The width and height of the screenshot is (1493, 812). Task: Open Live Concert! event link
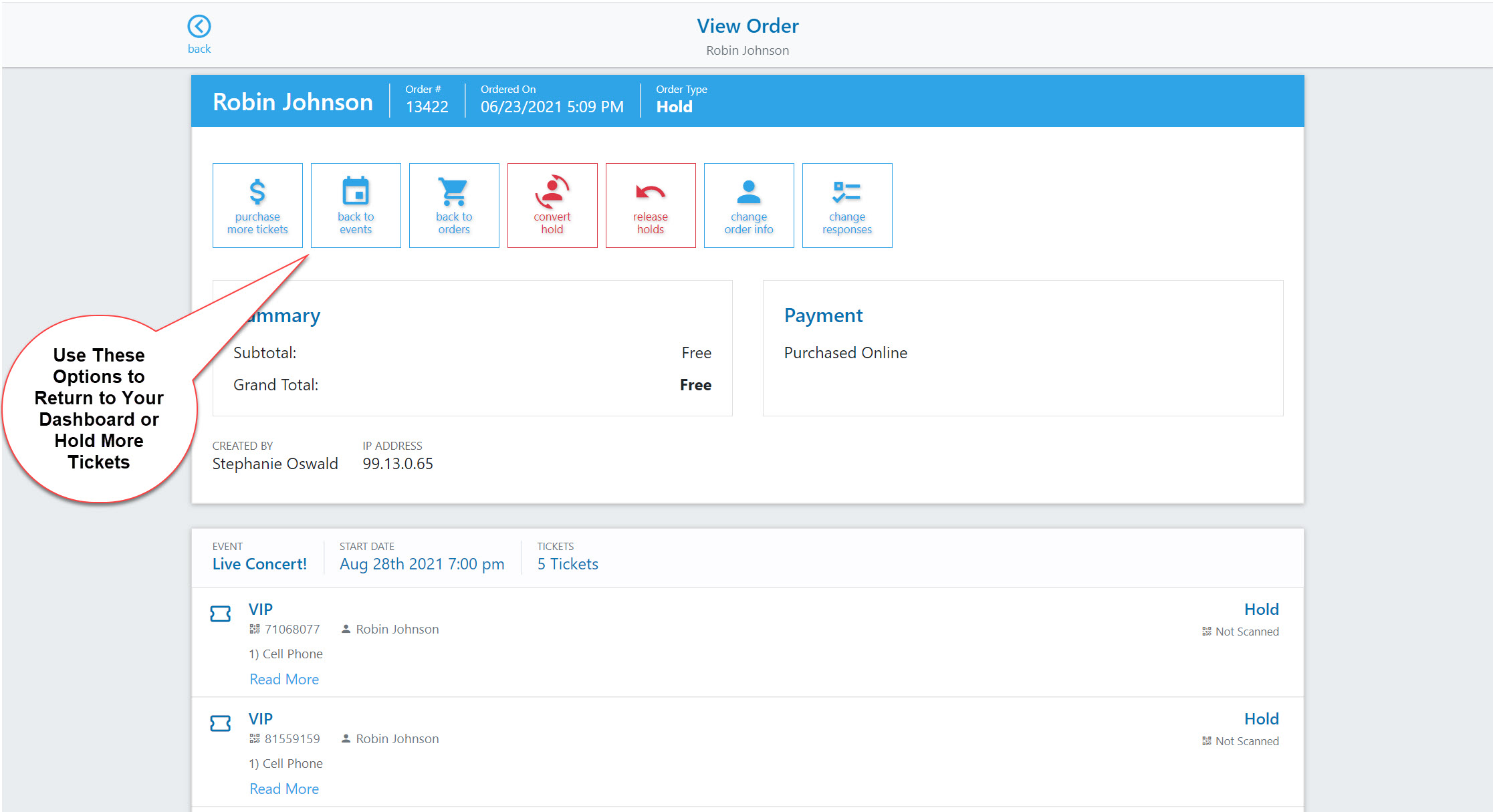259,564
